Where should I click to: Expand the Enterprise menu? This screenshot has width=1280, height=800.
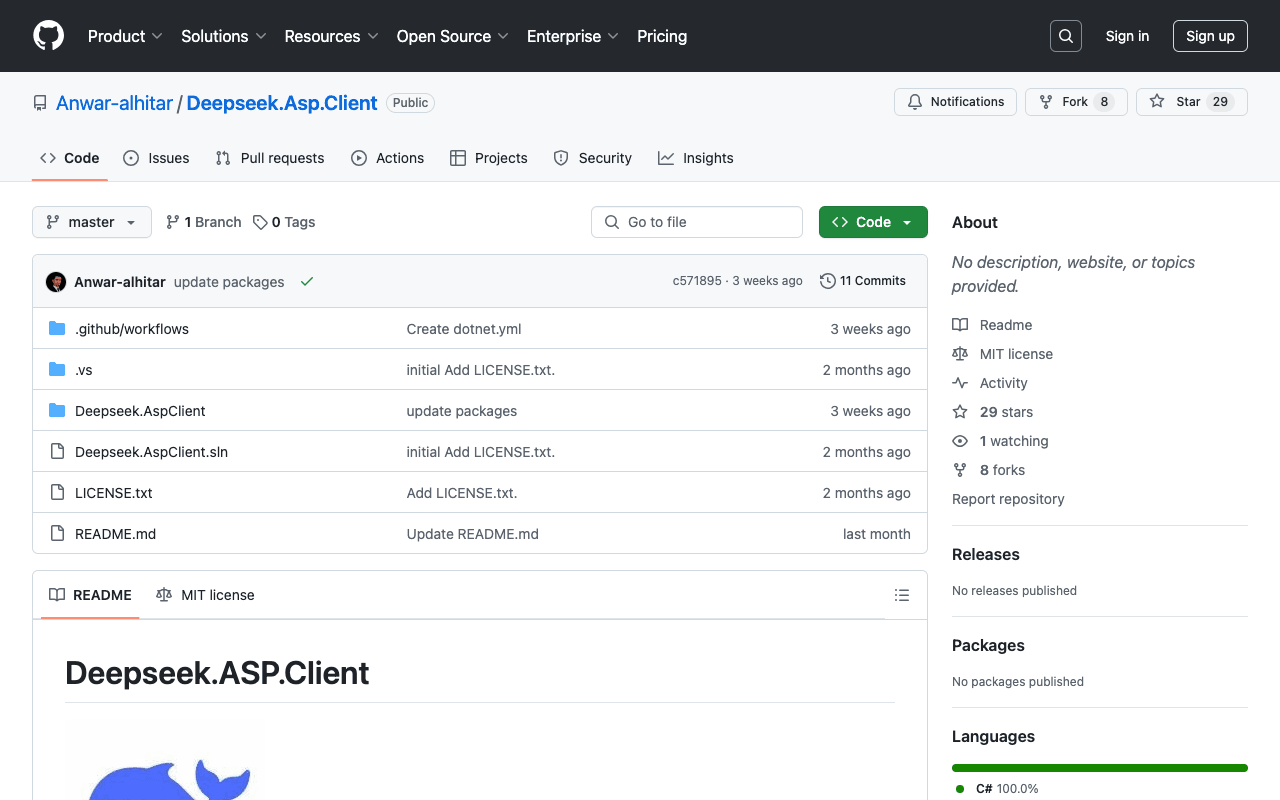pos(573,36)
